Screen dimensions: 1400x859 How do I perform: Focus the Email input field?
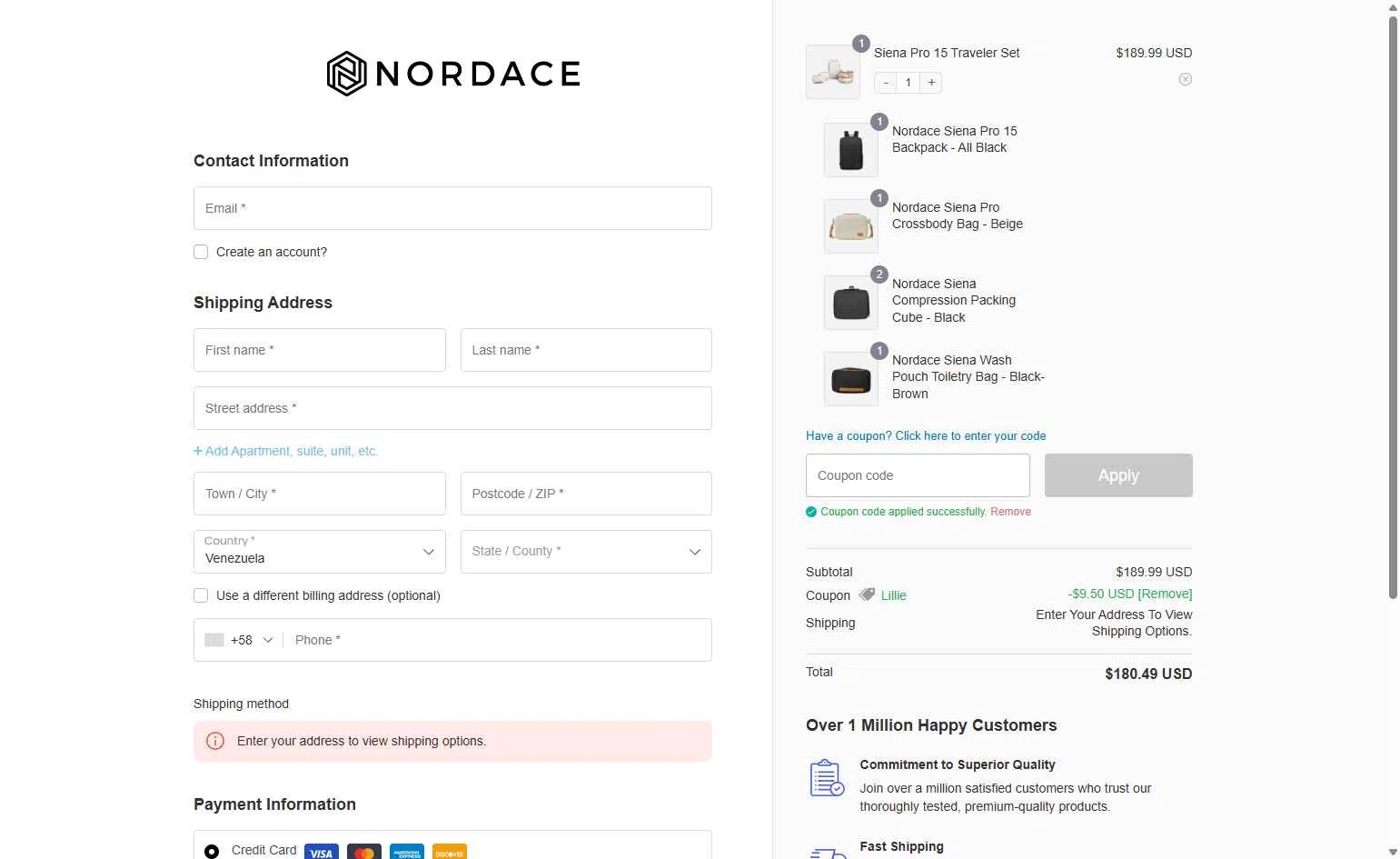[x=452, y=208]
